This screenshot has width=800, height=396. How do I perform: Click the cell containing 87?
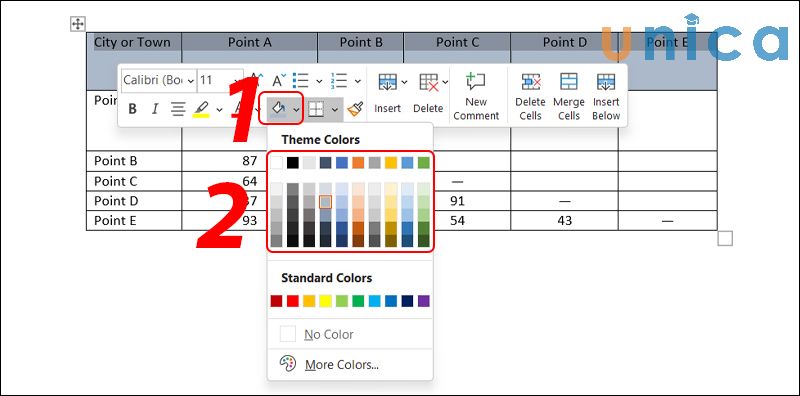pyautogui.click(x=249, y=161)
